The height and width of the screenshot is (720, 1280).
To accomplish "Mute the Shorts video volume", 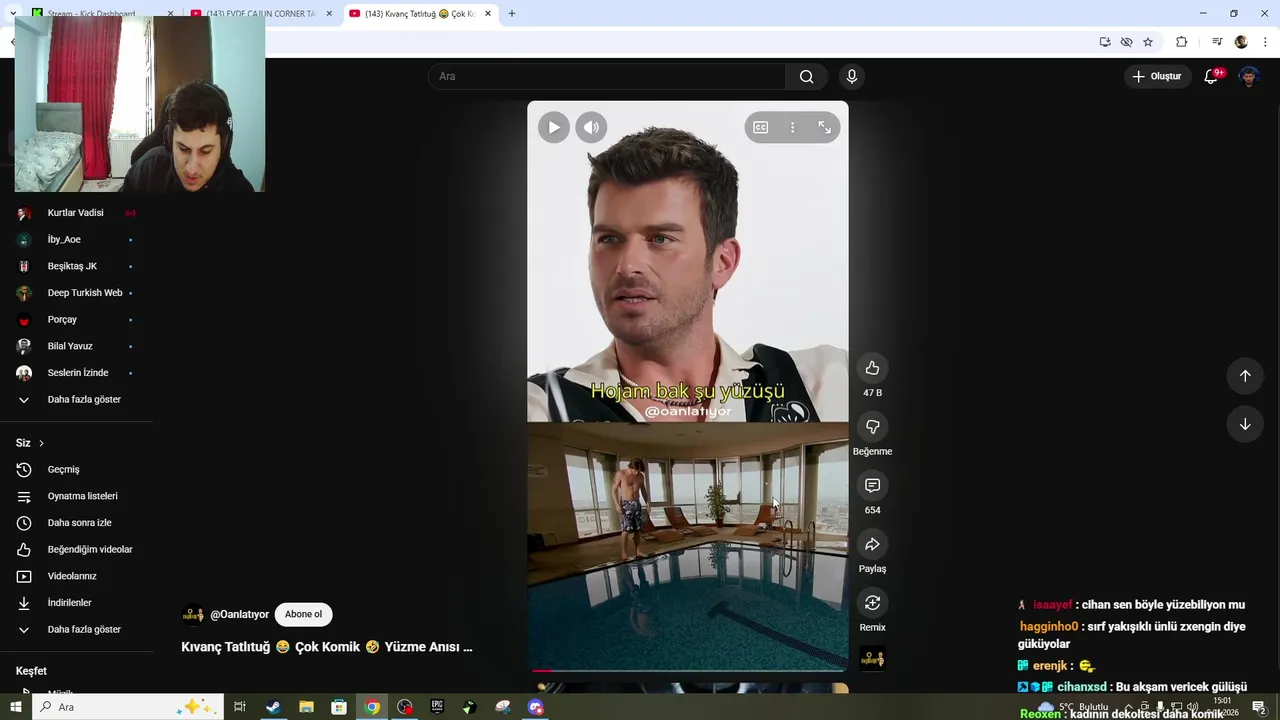I will tap(591, 127).
